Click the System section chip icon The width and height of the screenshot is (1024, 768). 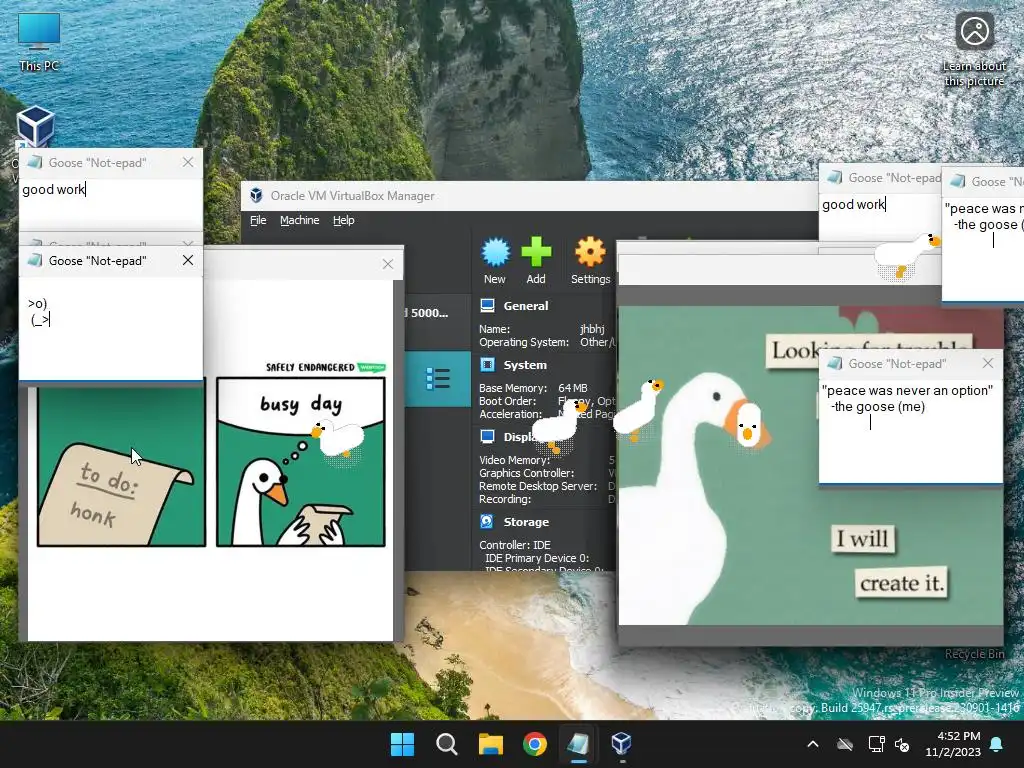(487, 364)
